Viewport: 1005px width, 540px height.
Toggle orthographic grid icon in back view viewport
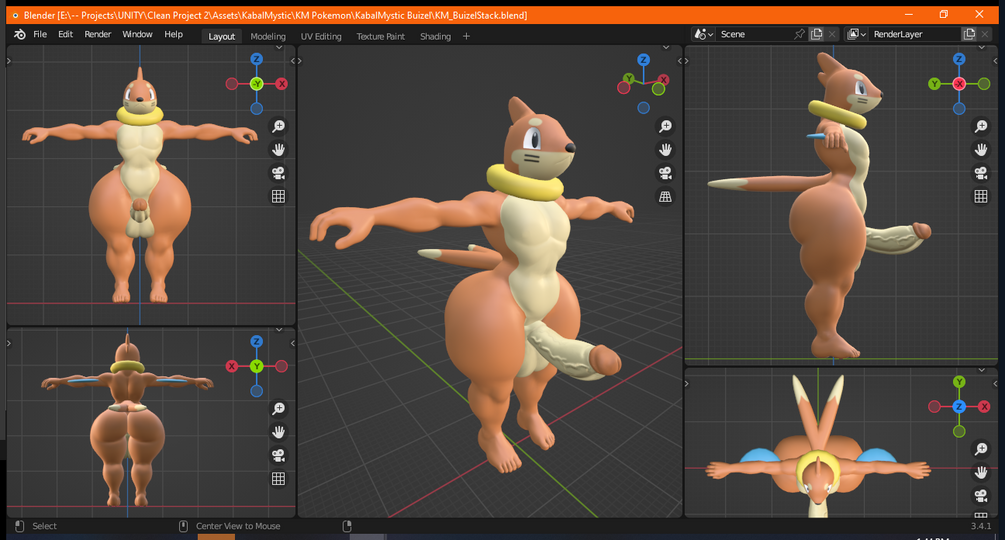(278, 479)
